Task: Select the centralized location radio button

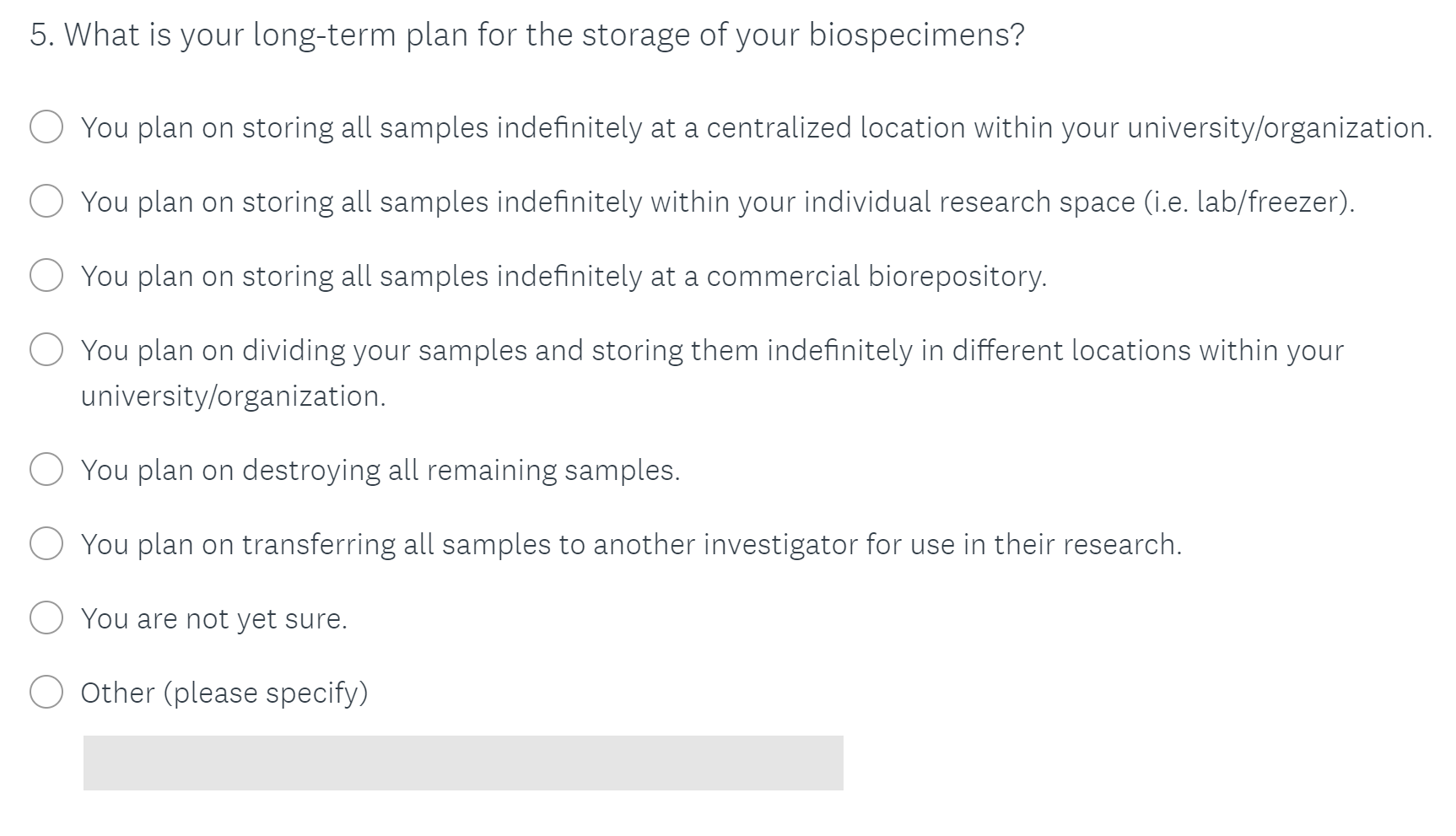Action: [46, 127]
